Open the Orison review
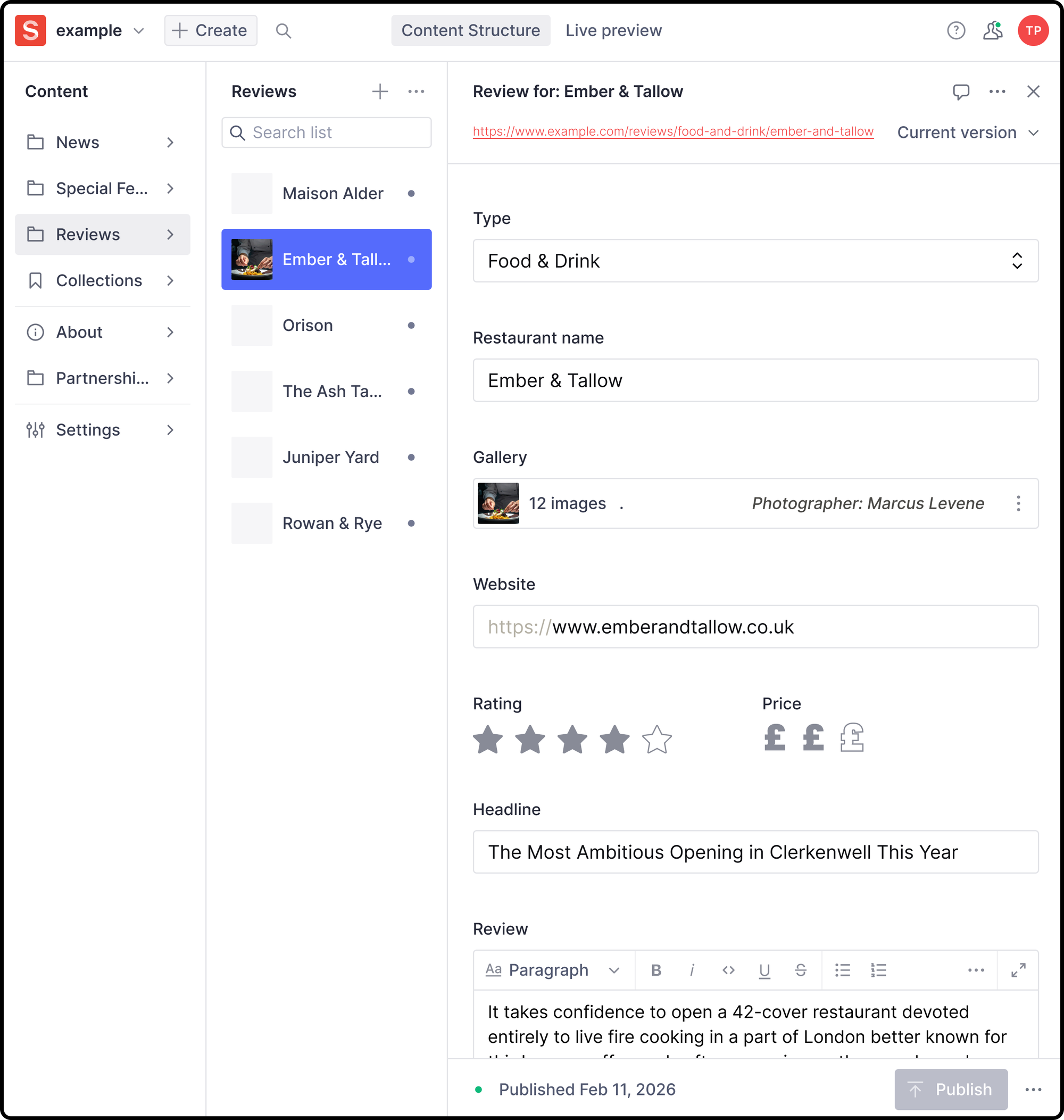This screenshot has width=1064, height=1120. [x=326, y=326]
